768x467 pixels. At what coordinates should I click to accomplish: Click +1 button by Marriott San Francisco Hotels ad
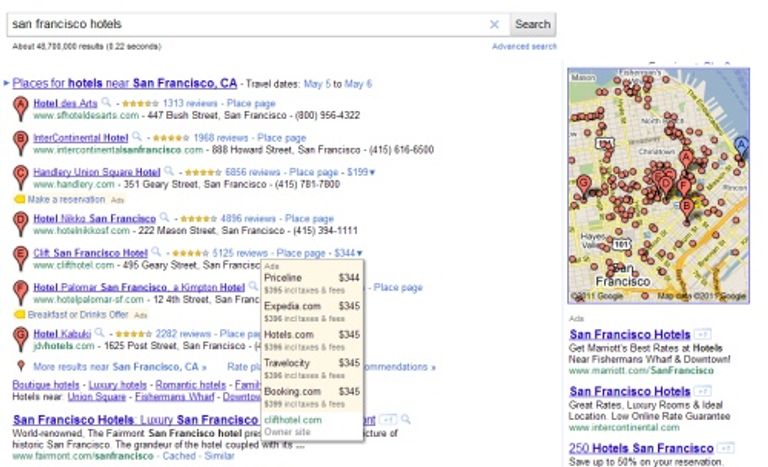[703, 334]
